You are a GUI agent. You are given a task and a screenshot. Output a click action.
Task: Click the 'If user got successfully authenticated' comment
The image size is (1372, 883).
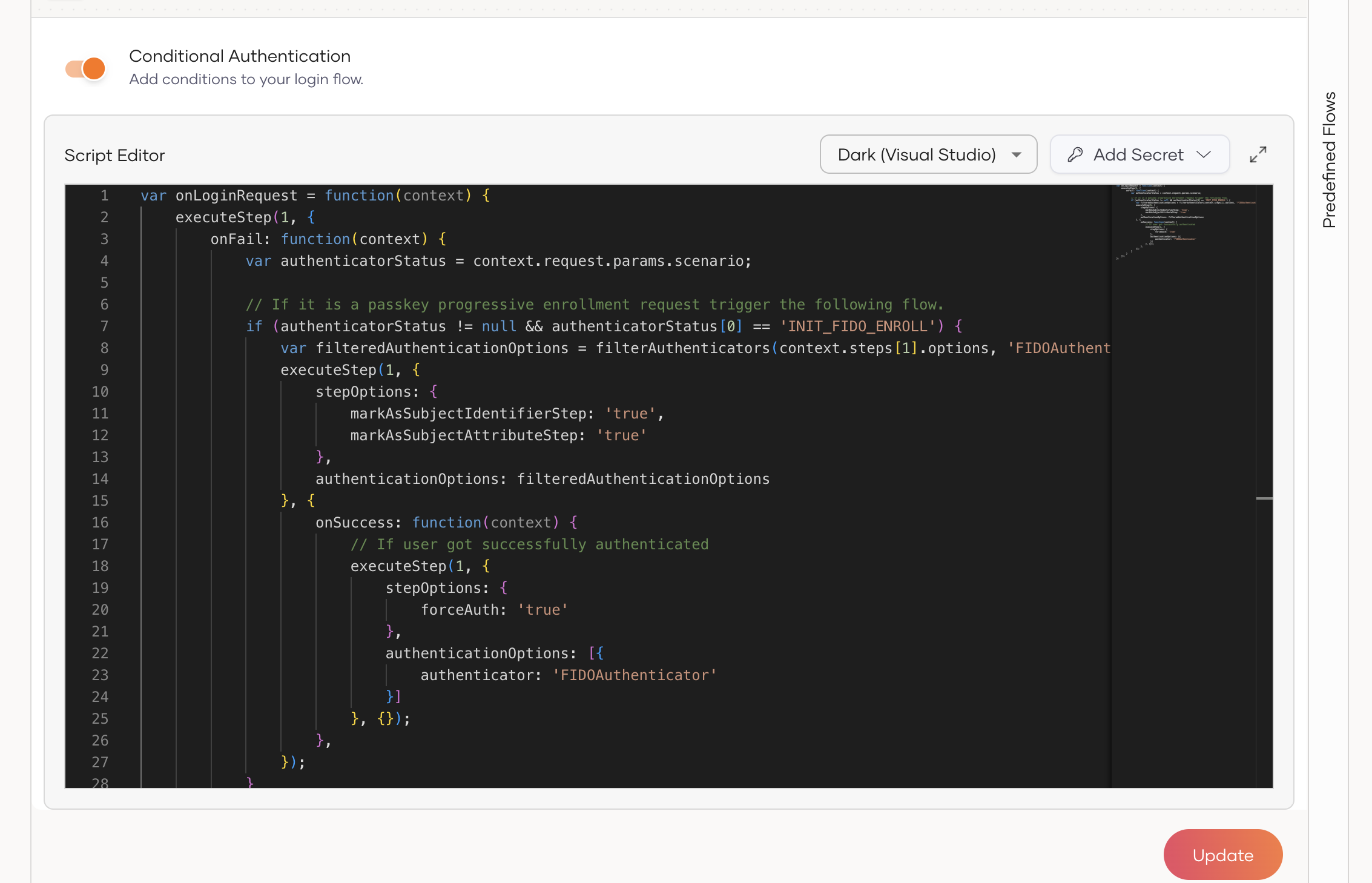click(x=530, y=544)
